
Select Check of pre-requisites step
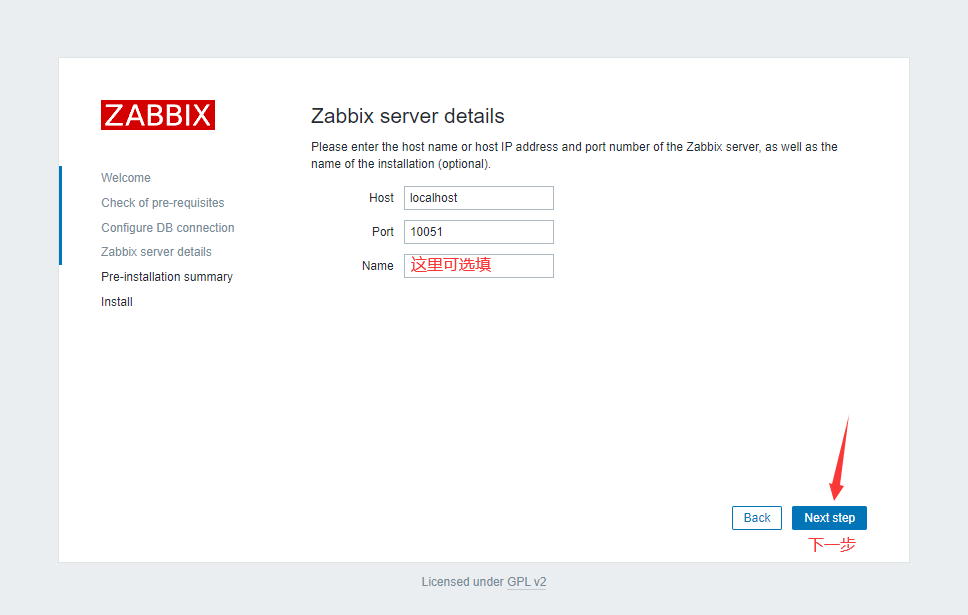pyautogui.click(x=163, y=203)
